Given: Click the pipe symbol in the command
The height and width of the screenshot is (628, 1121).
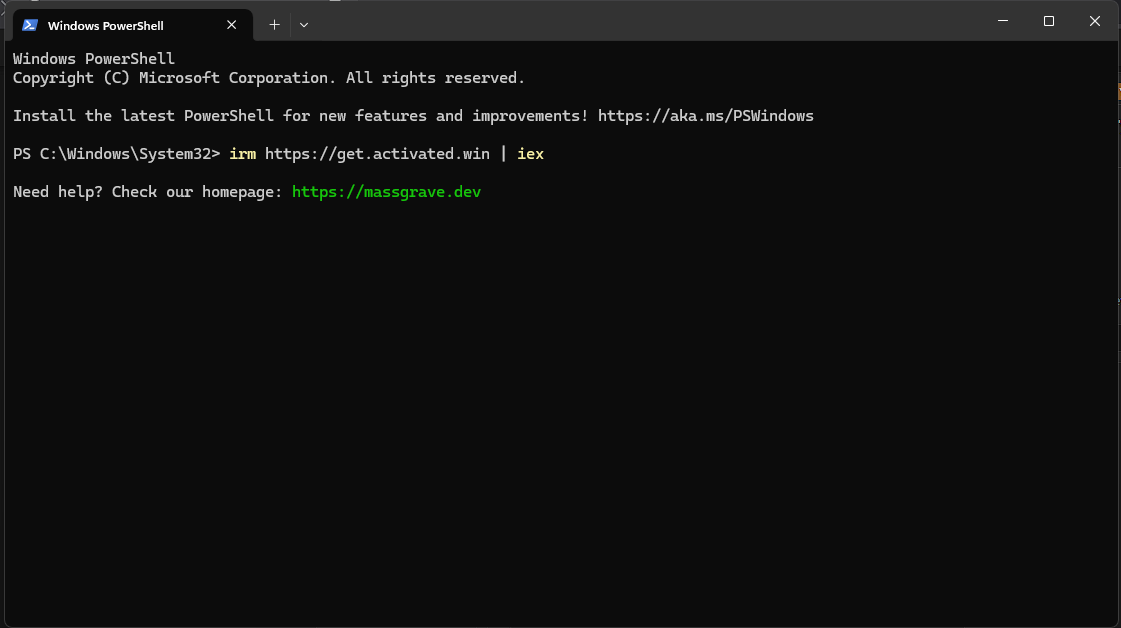Looking at the screenshot, I should tap(503, 154).
